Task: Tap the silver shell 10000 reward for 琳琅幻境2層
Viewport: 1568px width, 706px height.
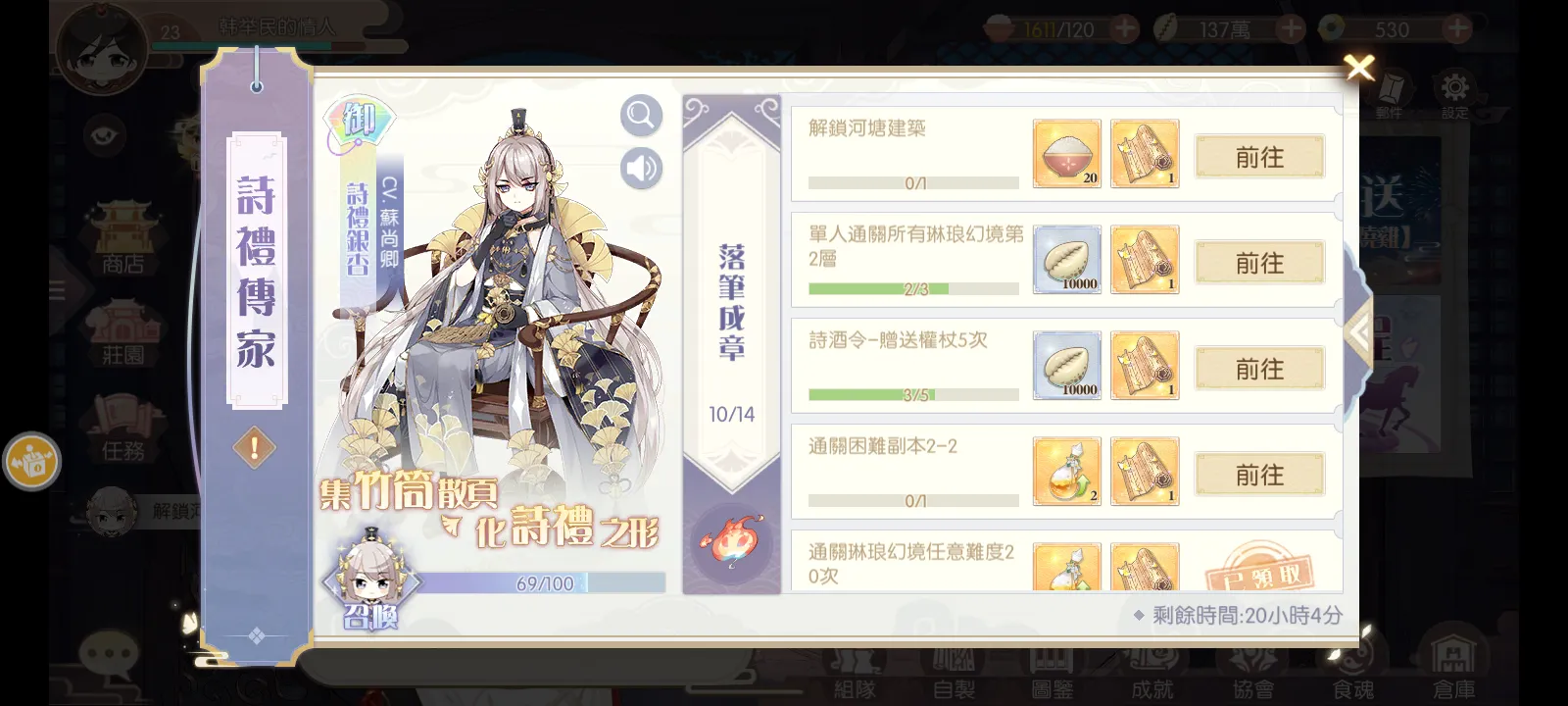Action: pos(1067,260)
